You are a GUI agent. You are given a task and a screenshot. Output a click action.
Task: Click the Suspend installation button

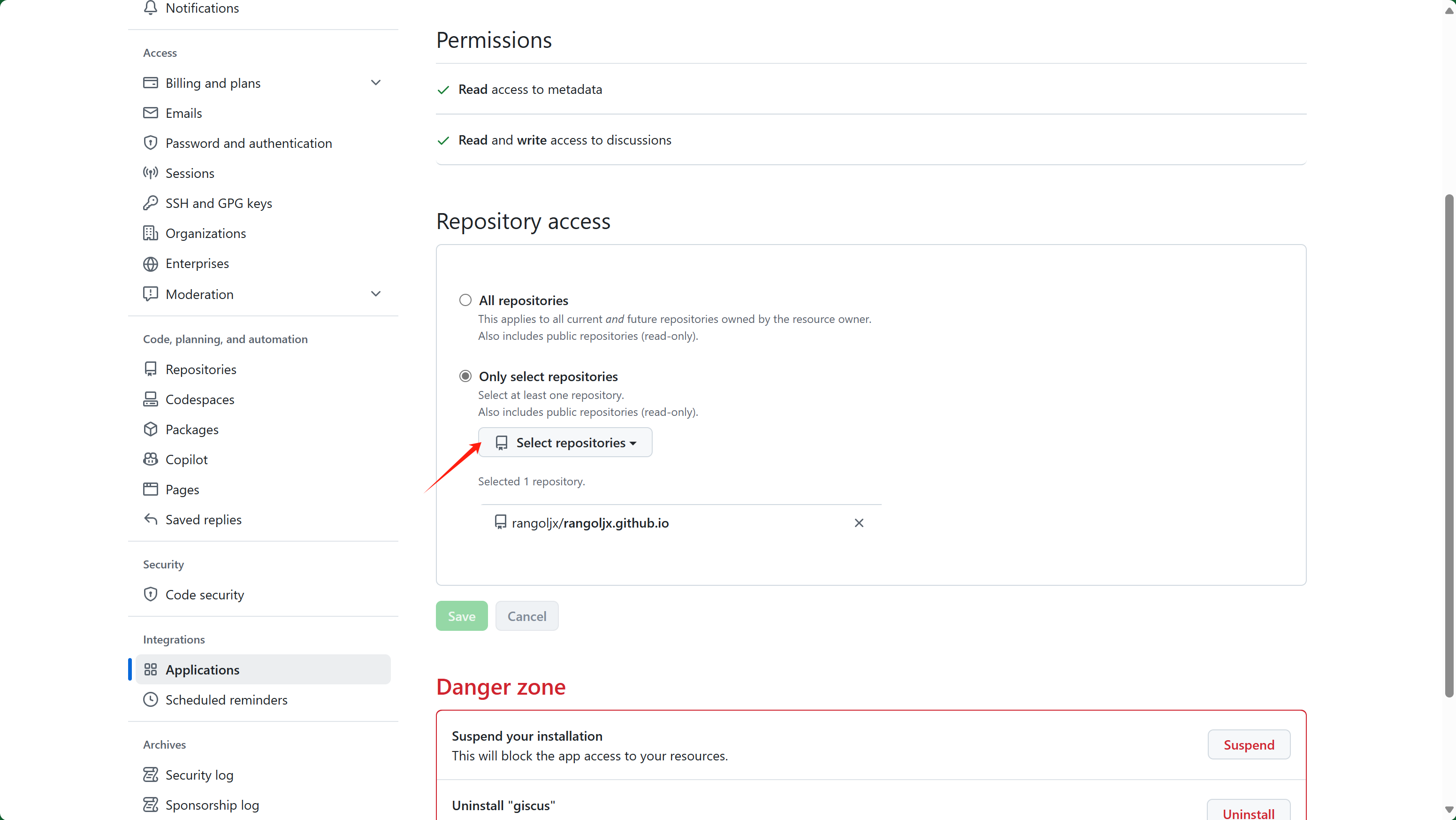click(1249, 745)
